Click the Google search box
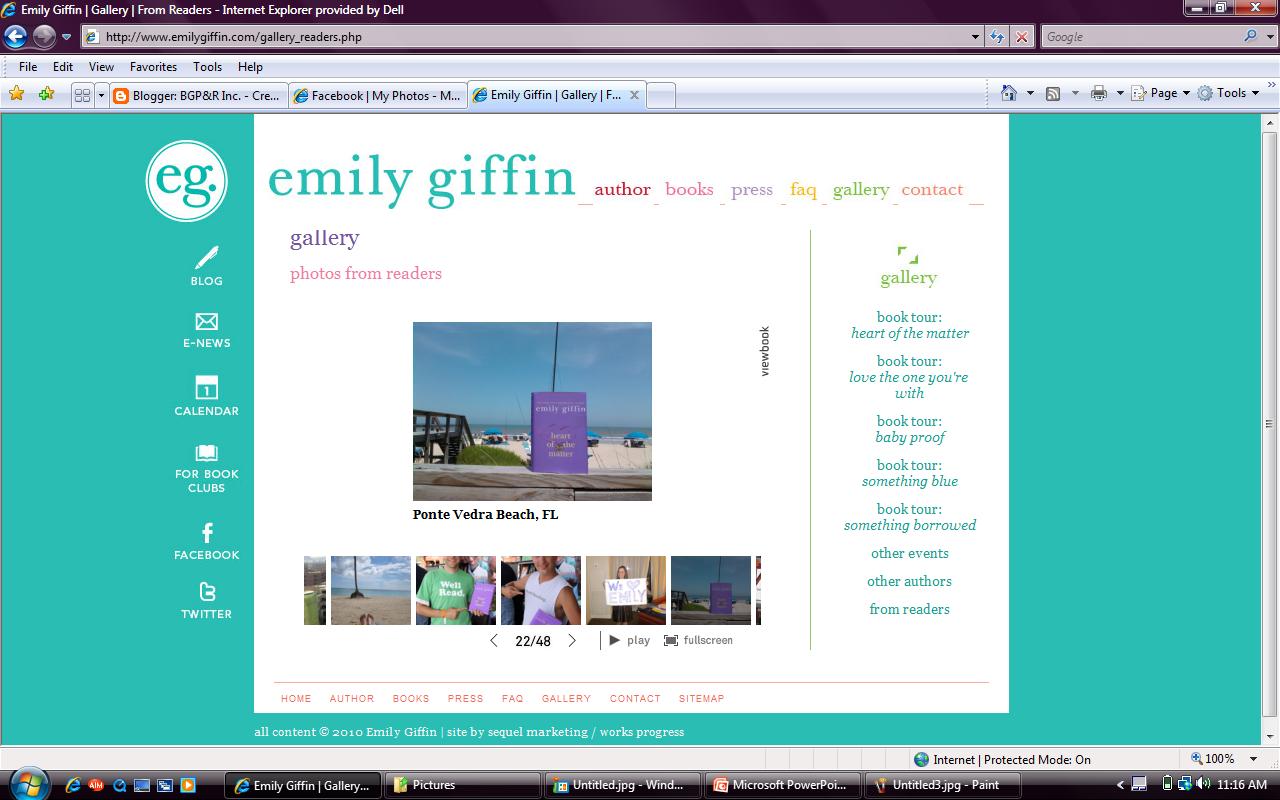The width and height of the screenshot is (1280, 800). point(1140,37)
